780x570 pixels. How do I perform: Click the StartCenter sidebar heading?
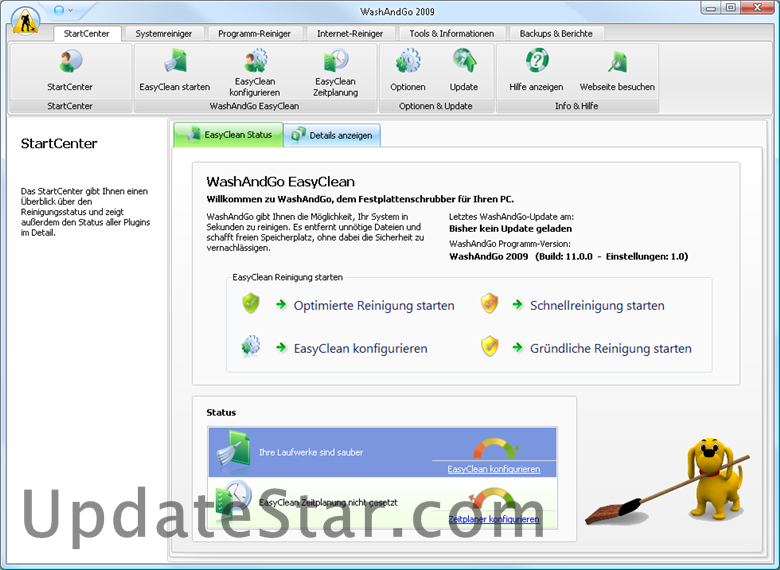59,144
